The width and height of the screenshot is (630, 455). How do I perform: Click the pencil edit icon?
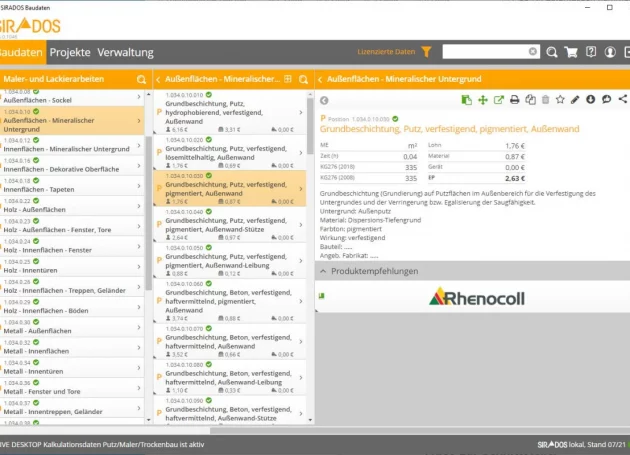[575, 100]
